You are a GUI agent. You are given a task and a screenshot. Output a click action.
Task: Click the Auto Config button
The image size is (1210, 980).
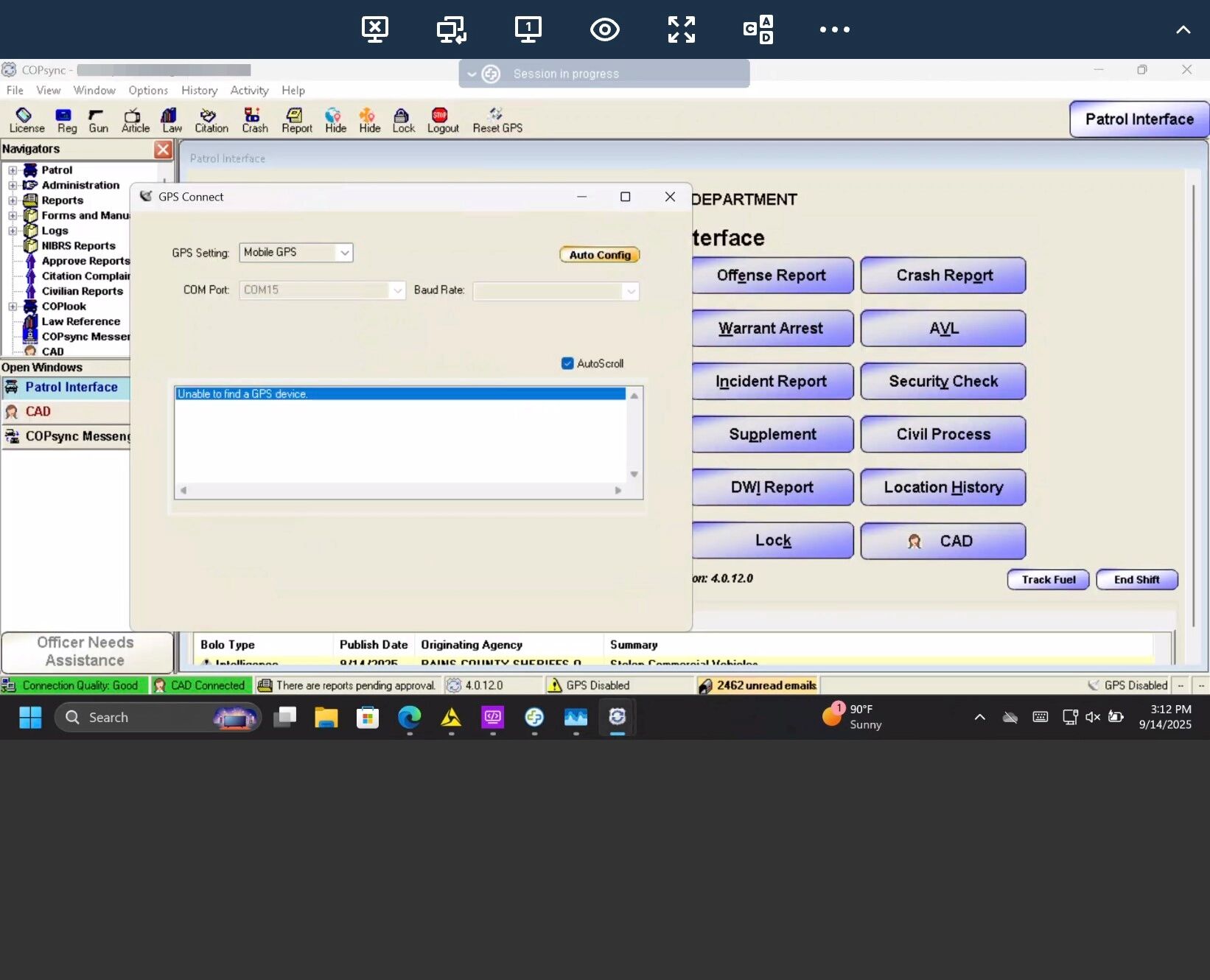pos(600,255)
